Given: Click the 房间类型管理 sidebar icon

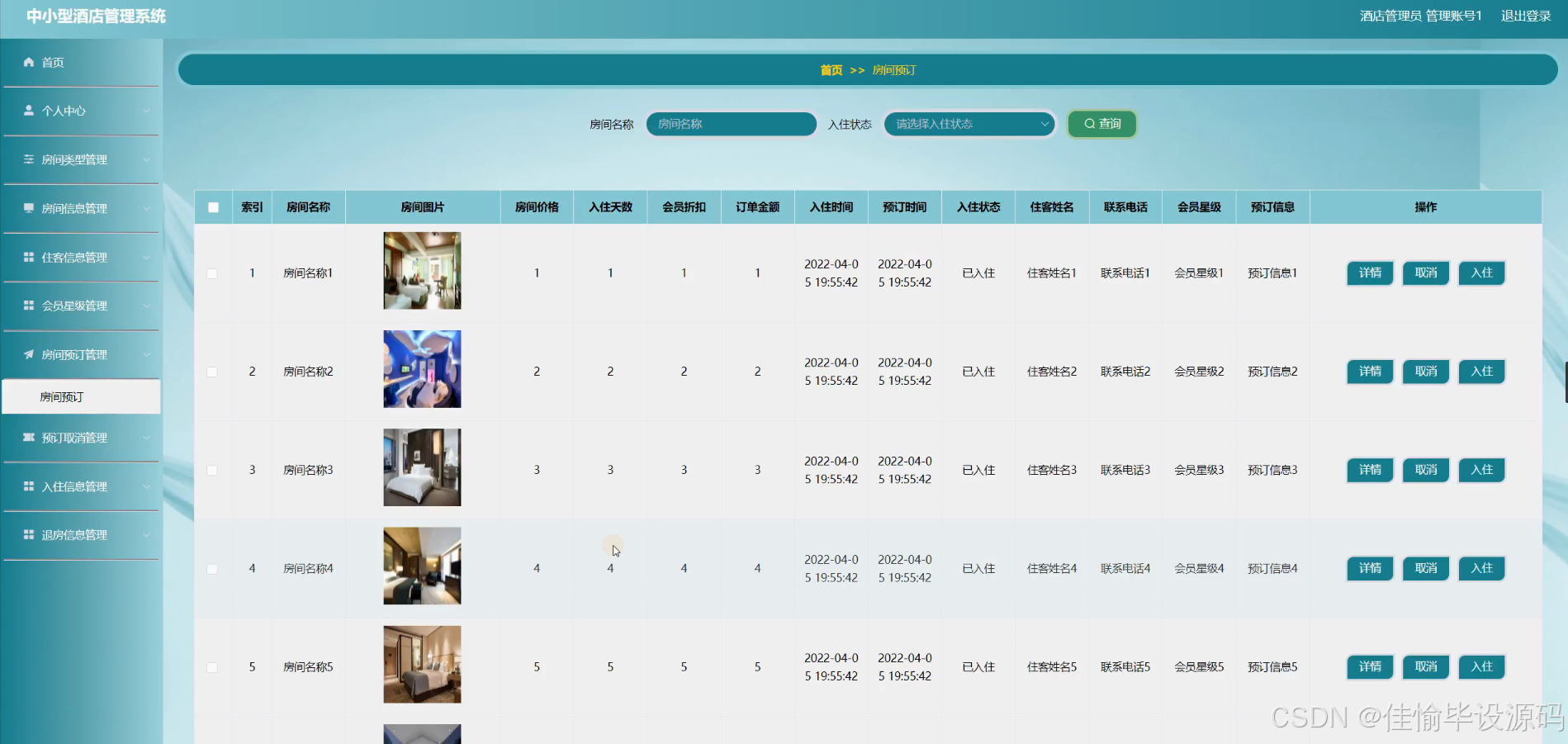Looking at the screenshot, I should tap(29, 159).
